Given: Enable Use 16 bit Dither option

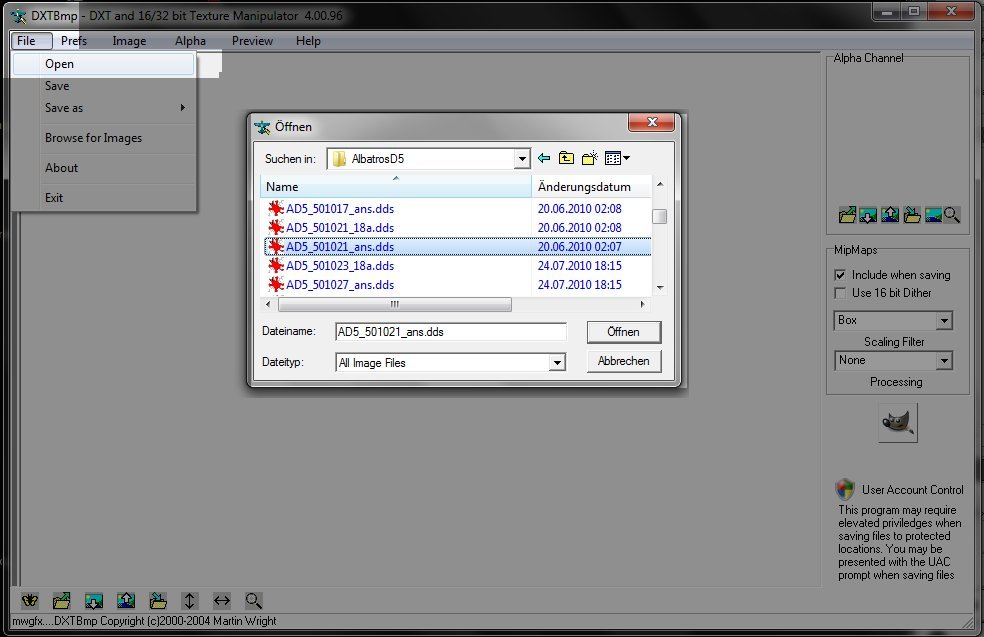Looking at the screenshot, I should pyautogui.click(x=840, y=293).
